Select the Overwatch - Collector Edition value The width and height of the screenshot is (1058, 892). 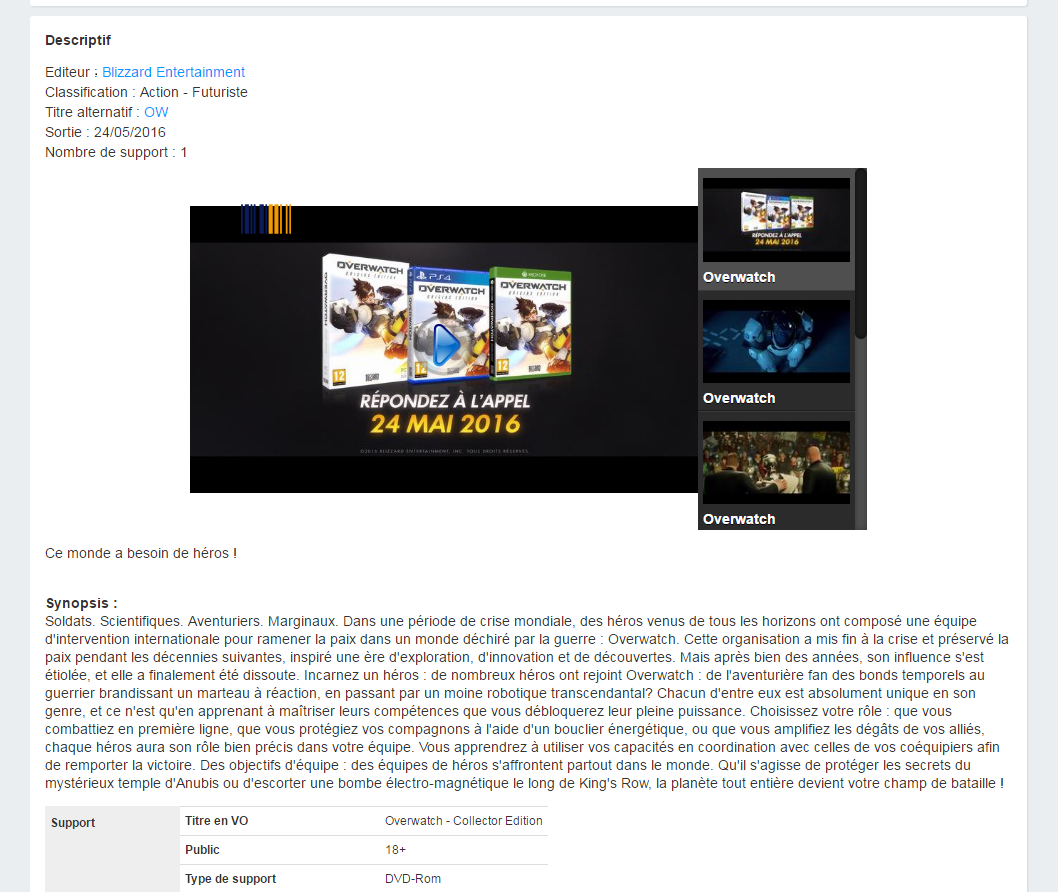pos(463,821)
